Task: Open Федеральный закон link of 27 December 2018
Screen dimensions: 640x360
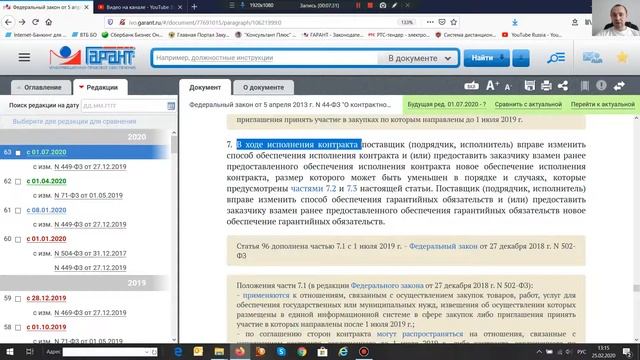Action: [x=443, y=246]
